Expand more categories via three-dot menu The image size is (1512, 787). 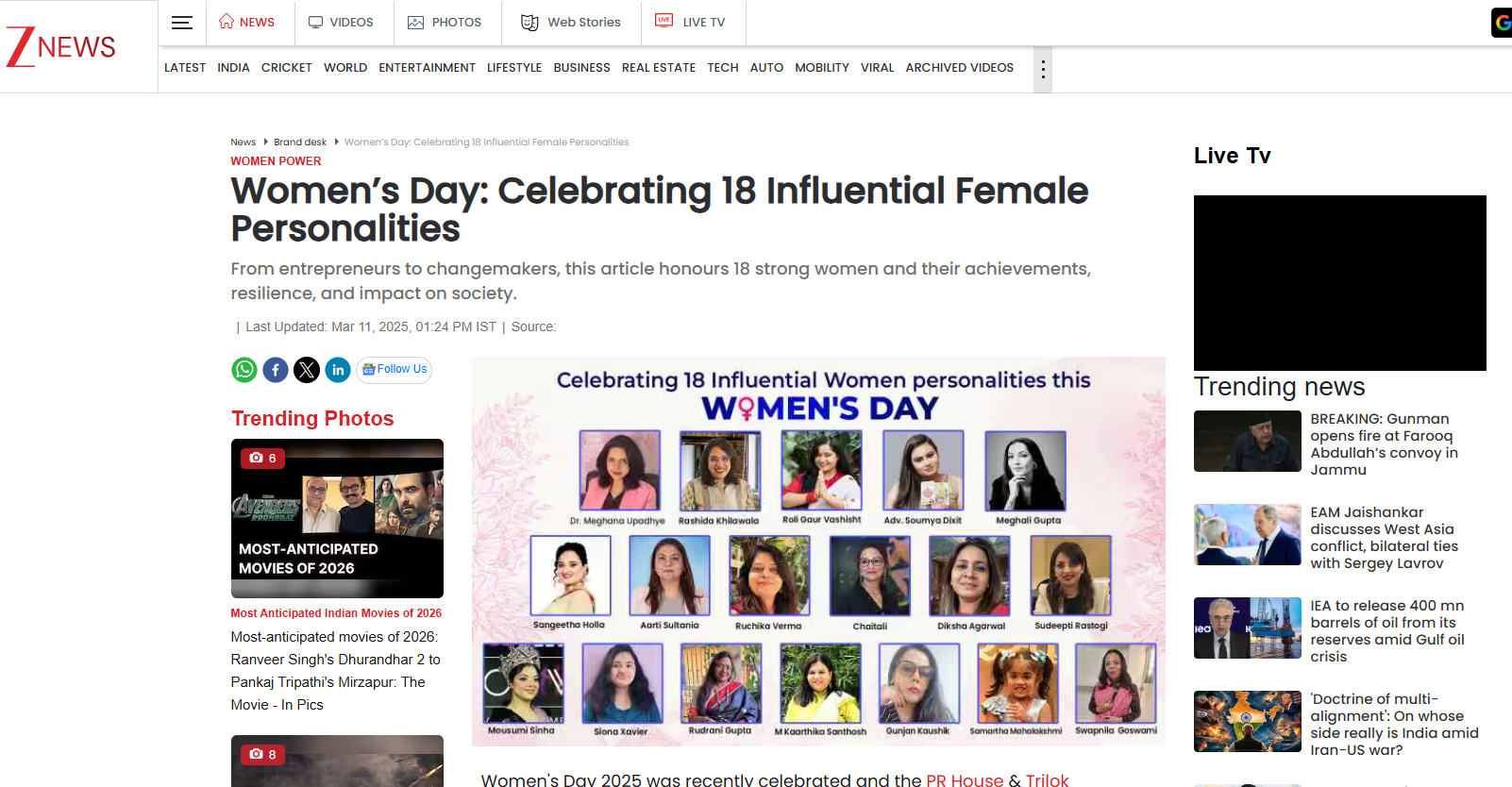1042,69
